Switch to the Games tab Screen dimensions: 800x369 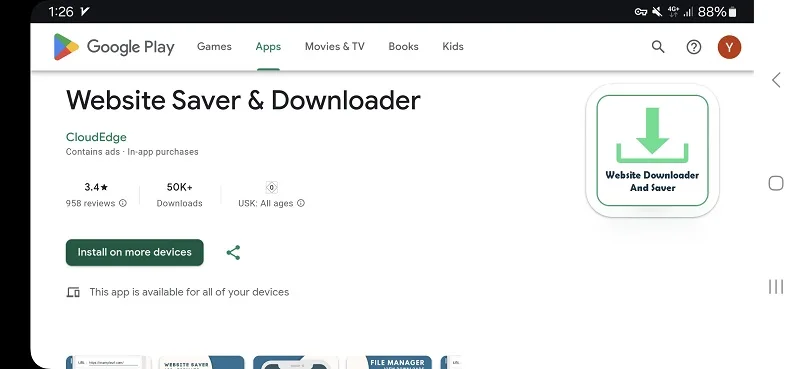[x=214, y=46]
